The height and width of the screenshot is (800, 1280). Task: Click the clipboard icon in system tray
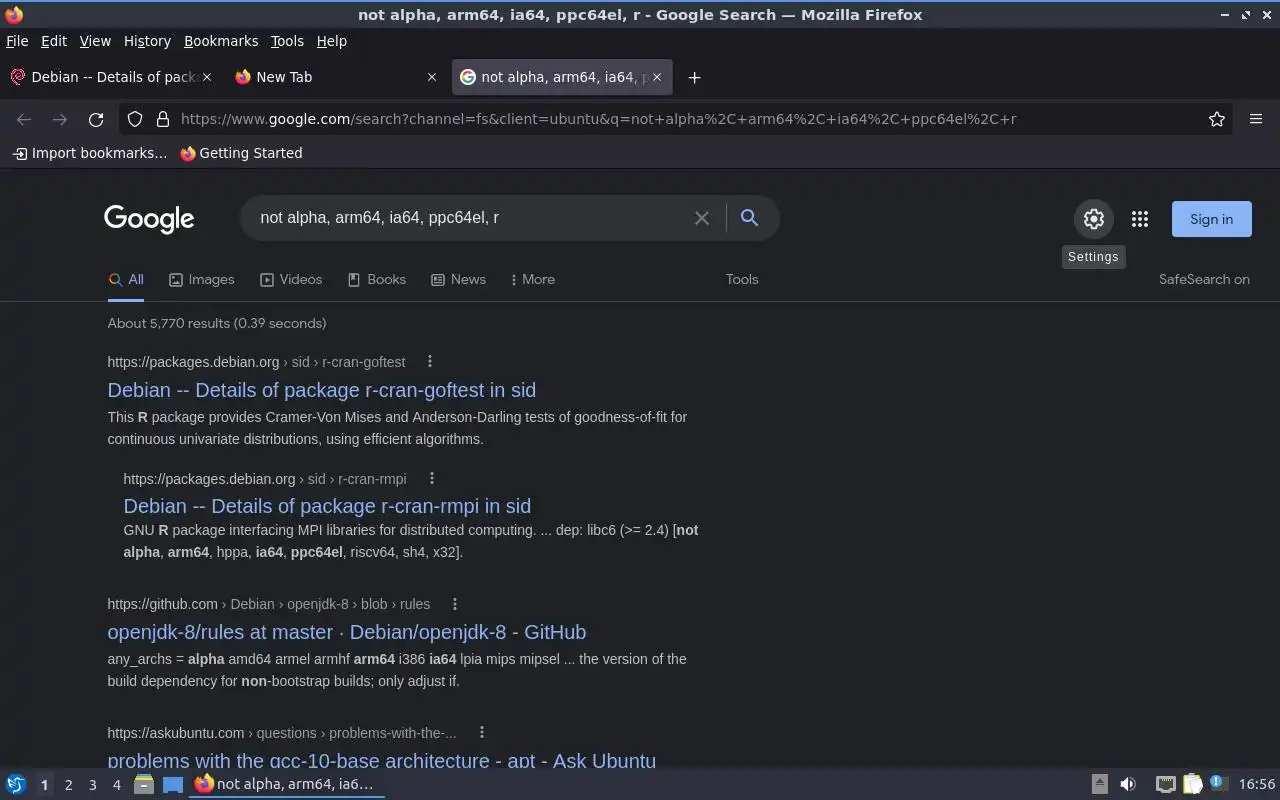click(x=1193, y=785)
